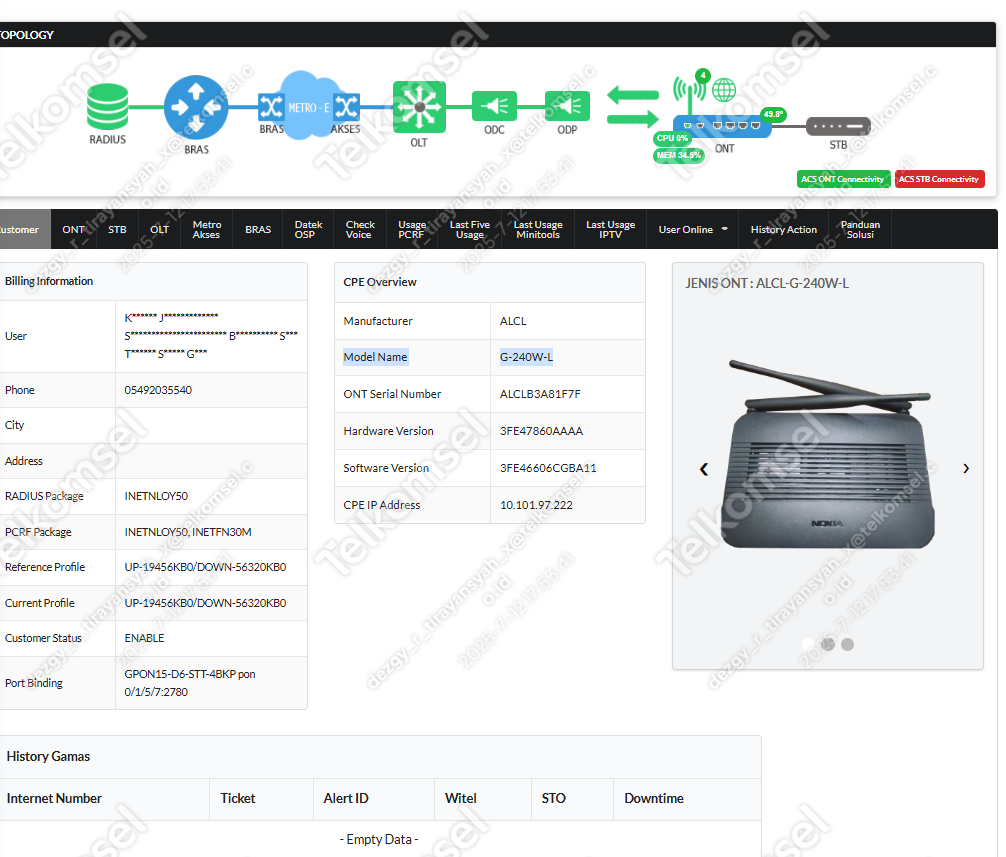
Task: Select the Metro-E BRAS switch icon
Action: pos(271,106)
